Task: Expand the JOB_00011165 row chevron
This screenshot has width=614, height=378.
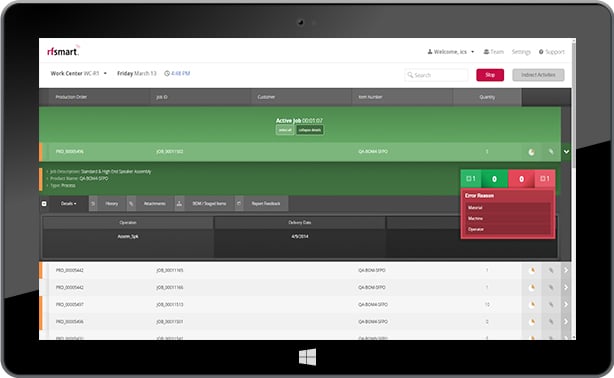Action: [566, 270]
